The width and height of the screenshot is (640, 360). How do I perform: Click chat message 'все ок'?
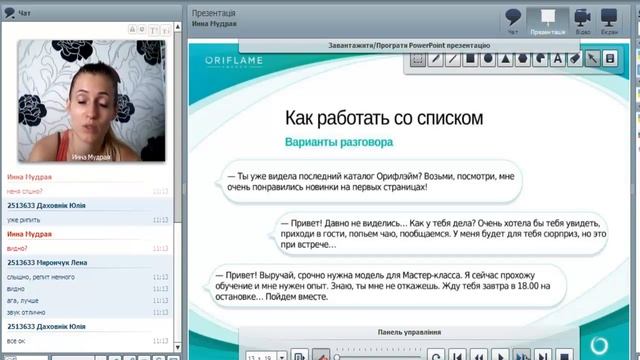point(16,341)
